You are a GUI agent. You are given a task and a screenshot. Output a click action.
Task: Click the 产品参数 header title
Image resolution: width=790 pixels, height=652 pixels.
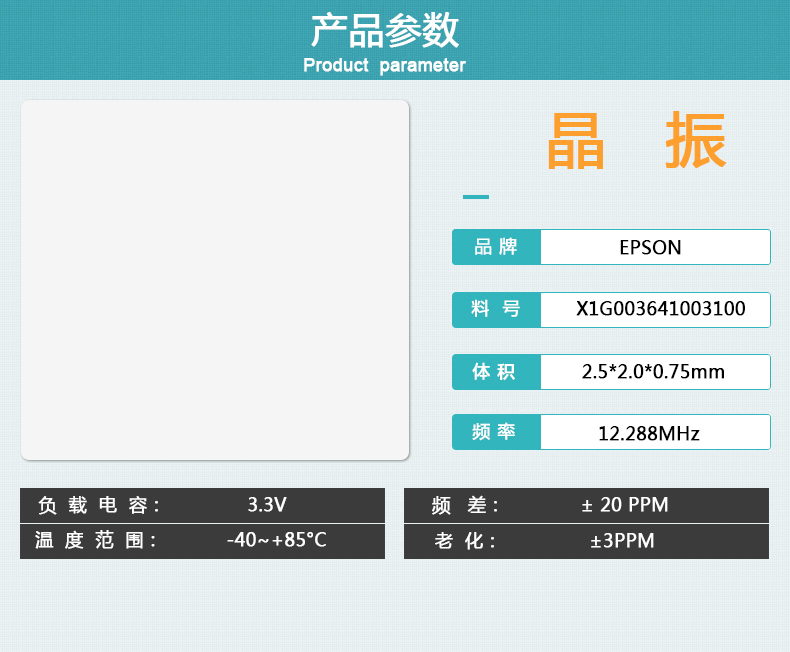pyautogui.click(x=384, y=31)
